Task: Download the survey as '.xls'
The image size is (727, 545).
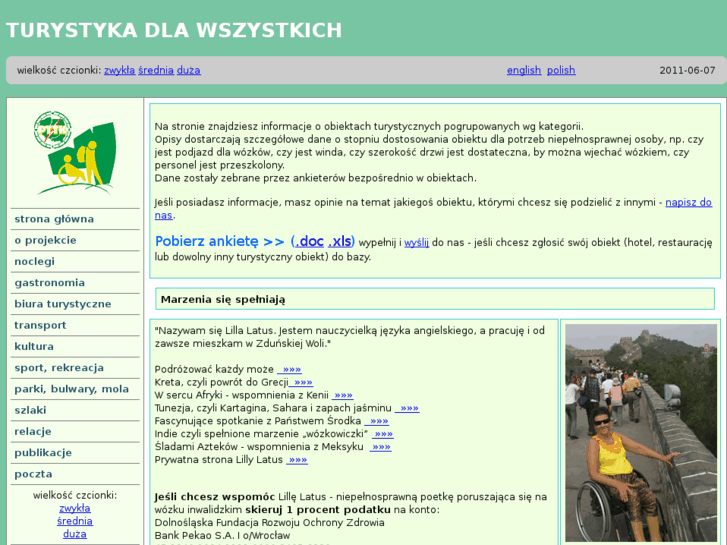Action: (x=340, y=242)
